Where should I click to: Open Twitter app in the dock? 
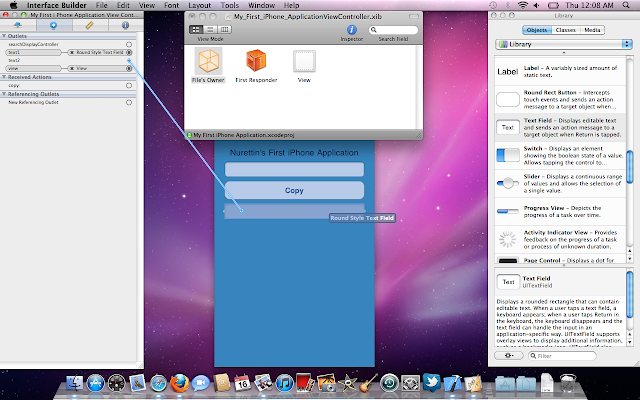[431, 383]
